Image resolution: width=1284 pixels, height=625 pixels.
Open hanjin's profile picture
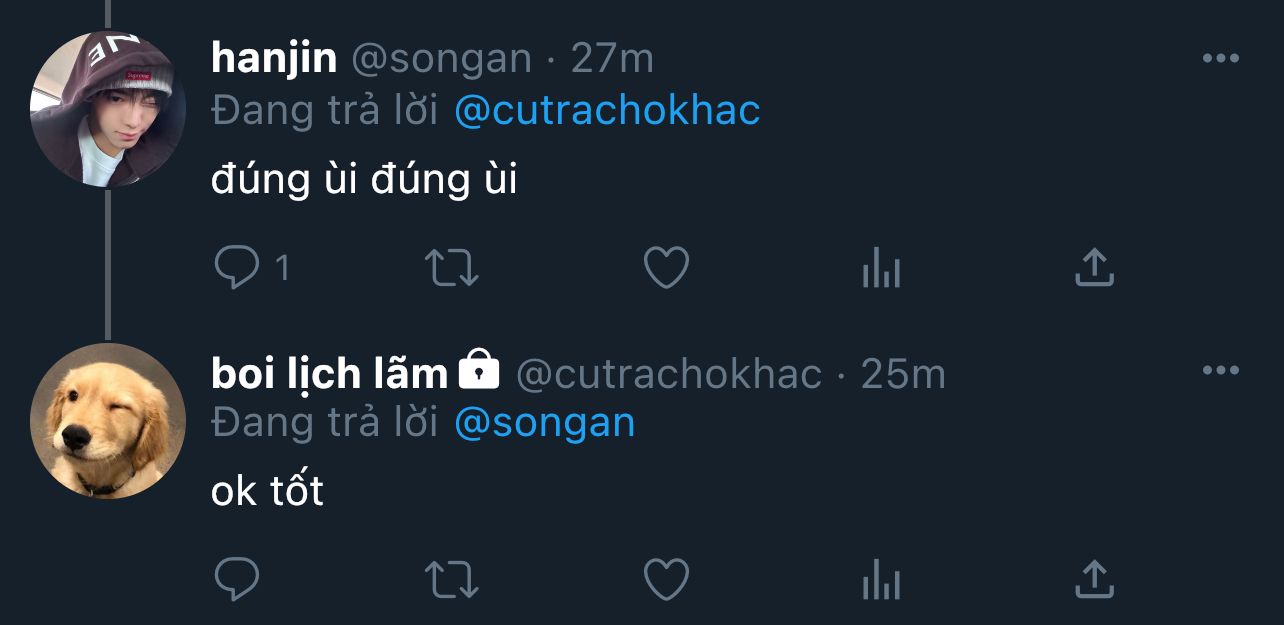pyautogui.click(x=107, y=110)
